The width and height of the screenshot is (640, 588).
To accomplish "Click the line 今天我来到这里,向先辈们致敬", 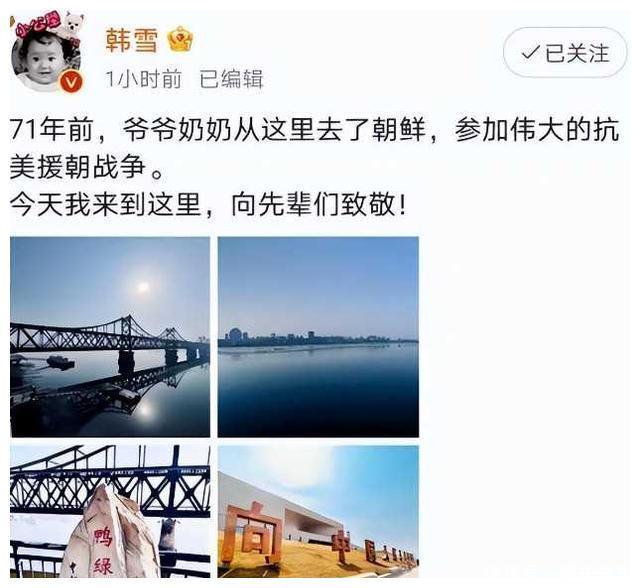I will 208,204.
